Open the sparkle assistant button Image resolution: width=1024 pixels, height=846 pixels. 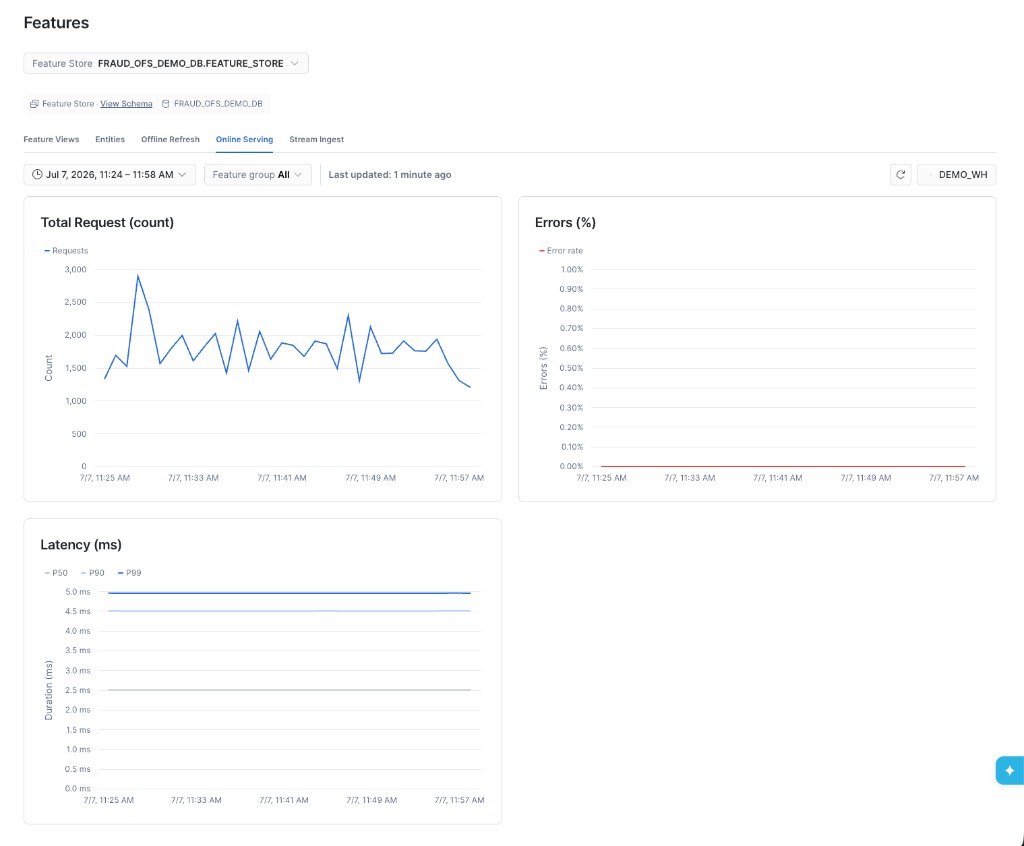point(1010,770)
